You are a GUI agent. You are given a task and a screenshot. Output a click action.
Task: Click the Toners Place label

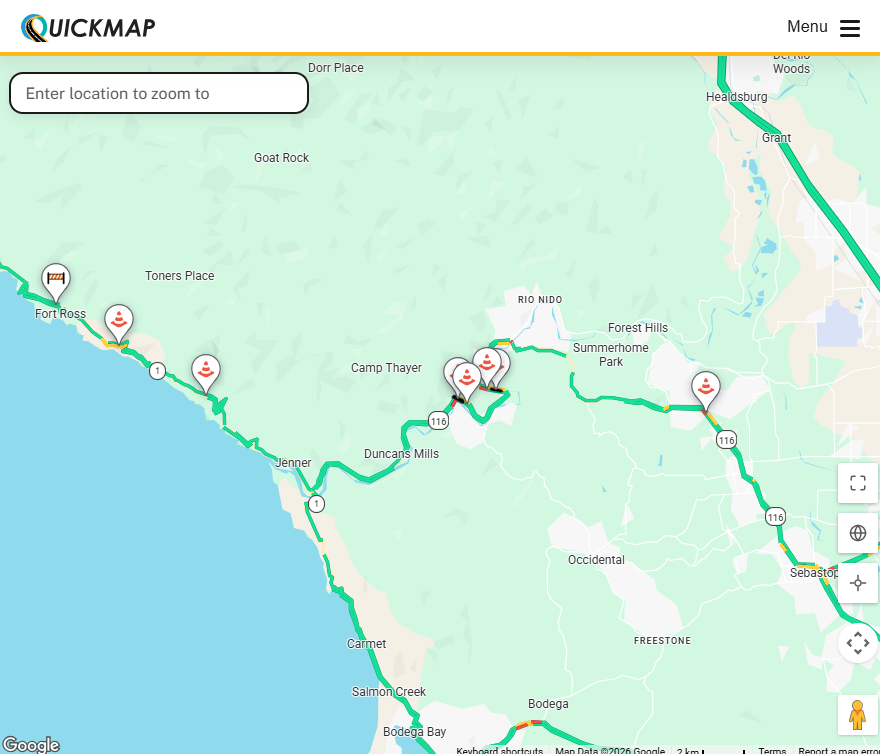click(180, 276)
